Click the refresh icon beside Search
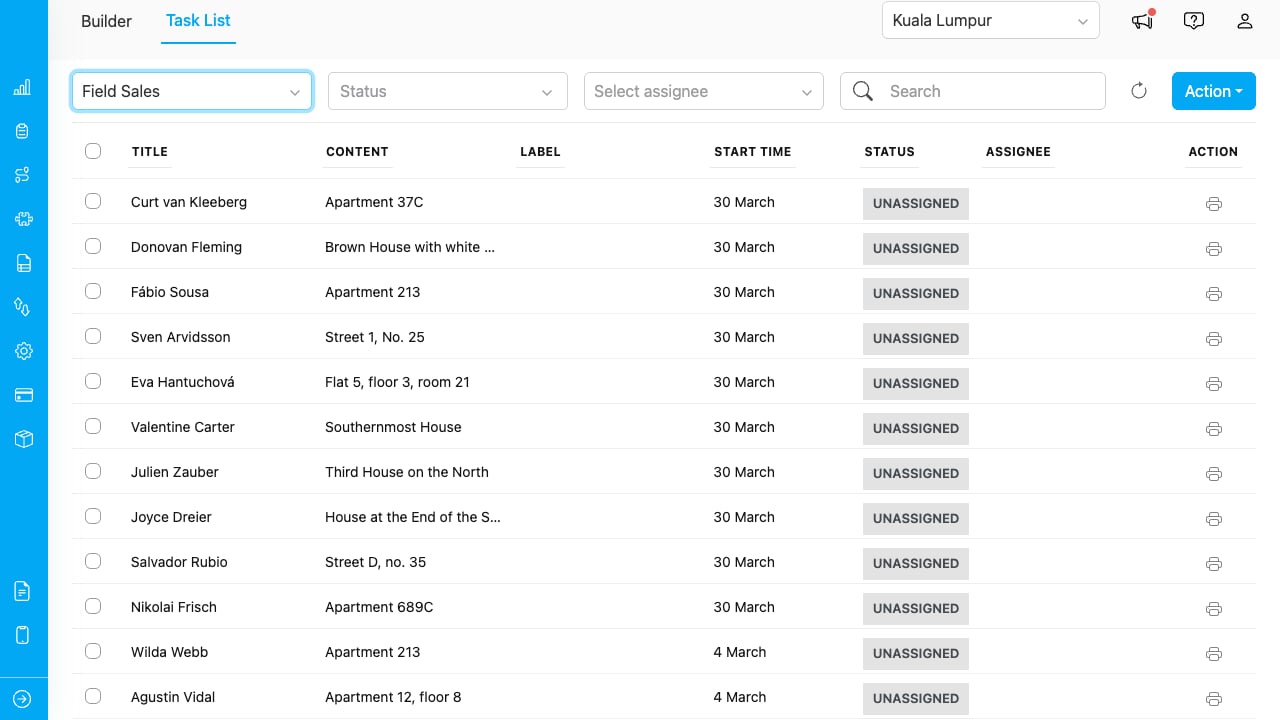This screenshot has width=1280, height=720. [x=1139, y=91]
